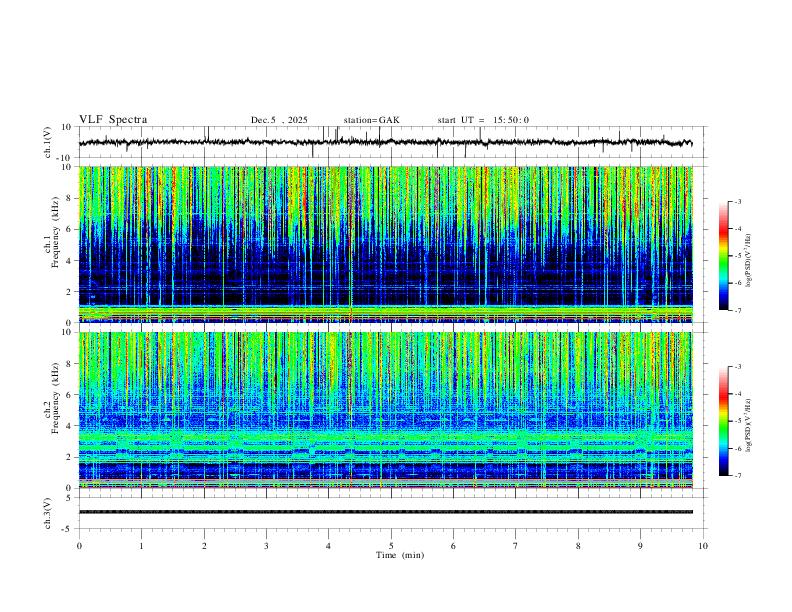The image size is (792, 612).
Task: Click time axis tick label "3"
Action: (266, 546)
